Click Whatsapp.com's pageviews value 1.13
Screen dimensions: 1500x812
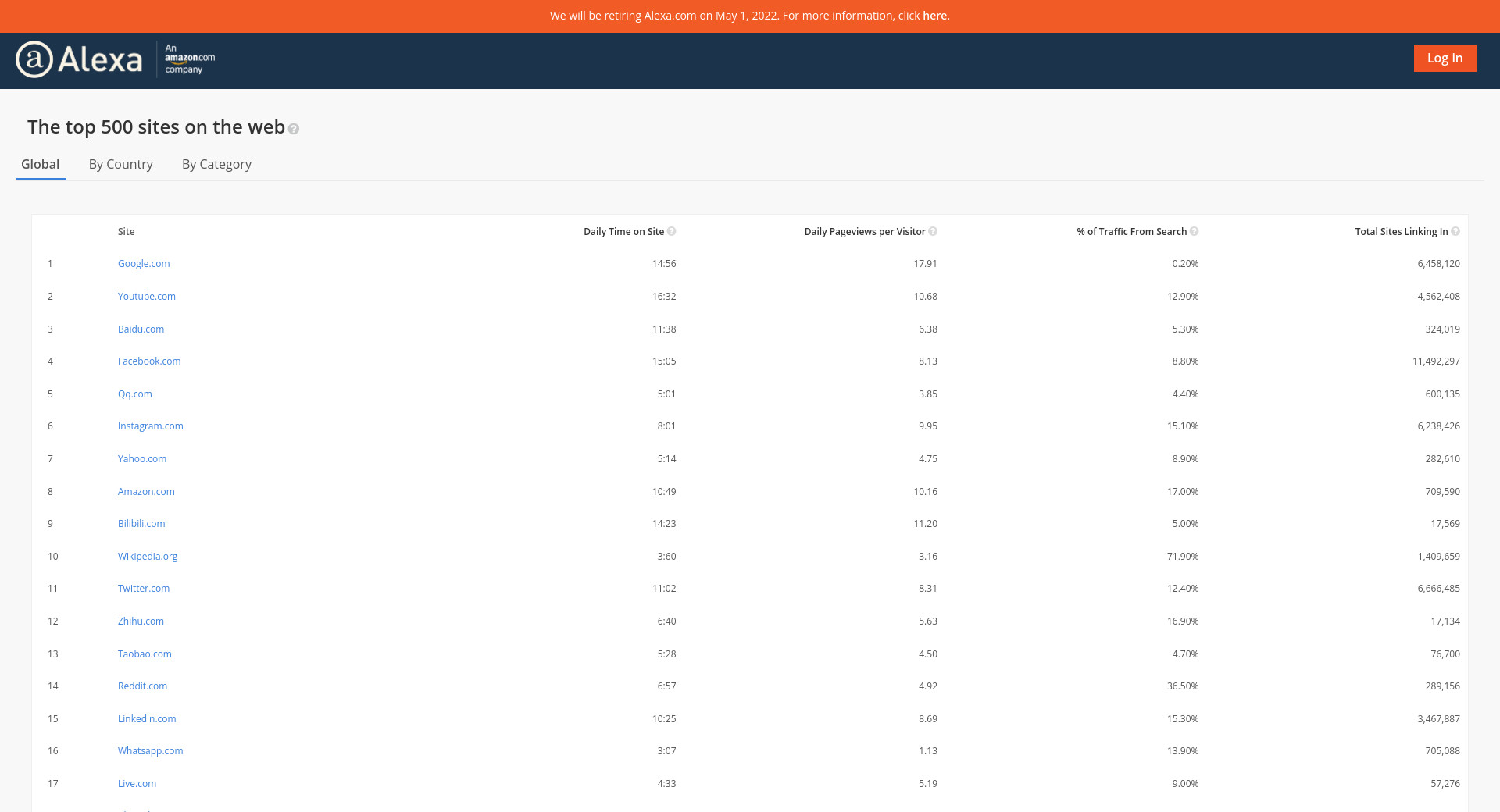click(928, 751)
